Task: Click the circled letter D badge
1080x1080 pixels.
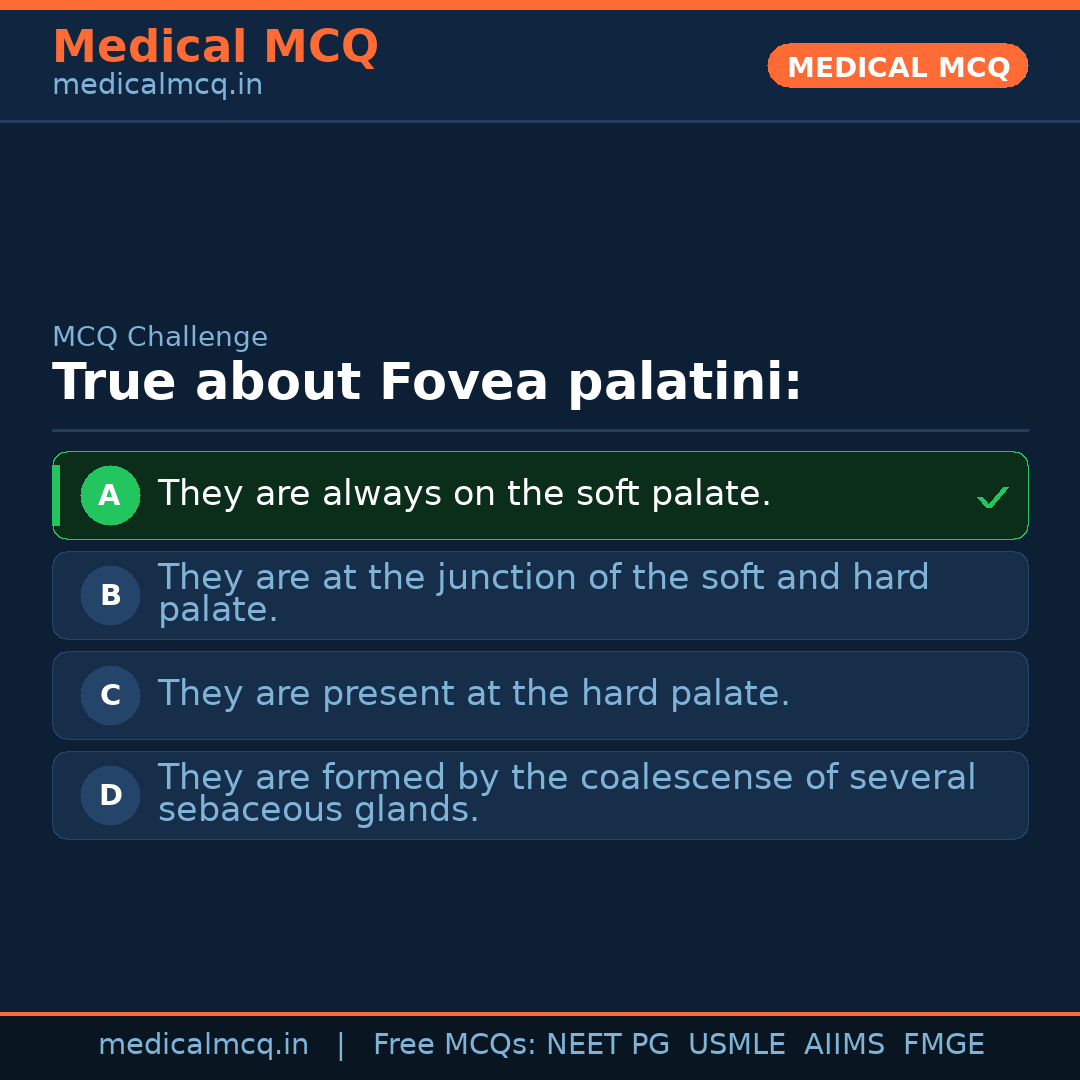Action: pos(110,795)
